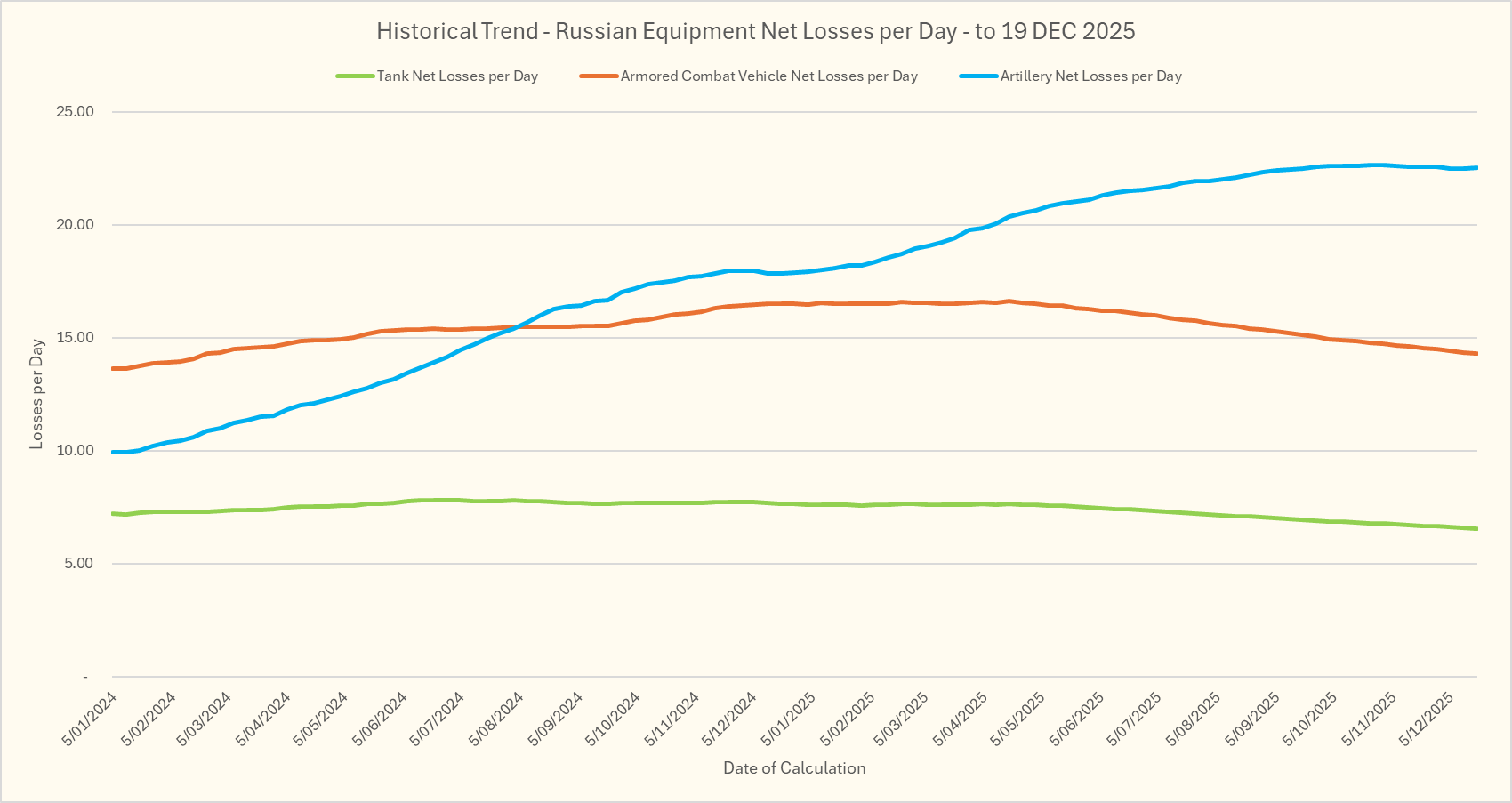Click the 20.00 y-axis tick label
This screenshot has width=1512, height=803.
click(x=75, y=225)
